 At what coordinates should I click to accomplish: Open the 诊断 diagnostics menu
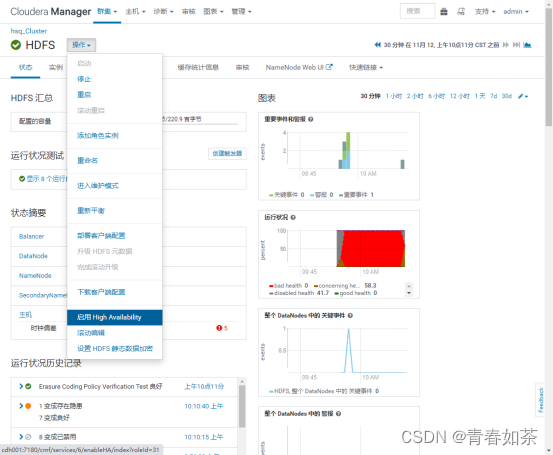click(x=163, y=12)
